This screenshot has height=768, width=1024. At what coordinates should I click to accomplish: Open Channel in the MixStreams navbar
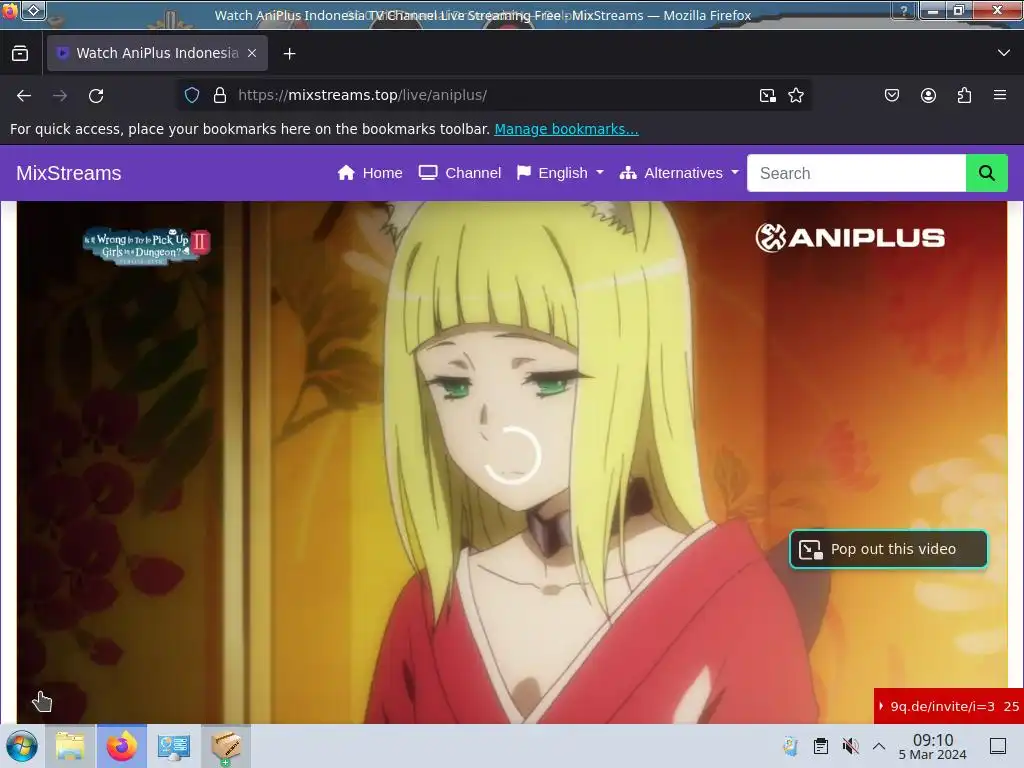[460, 173]
